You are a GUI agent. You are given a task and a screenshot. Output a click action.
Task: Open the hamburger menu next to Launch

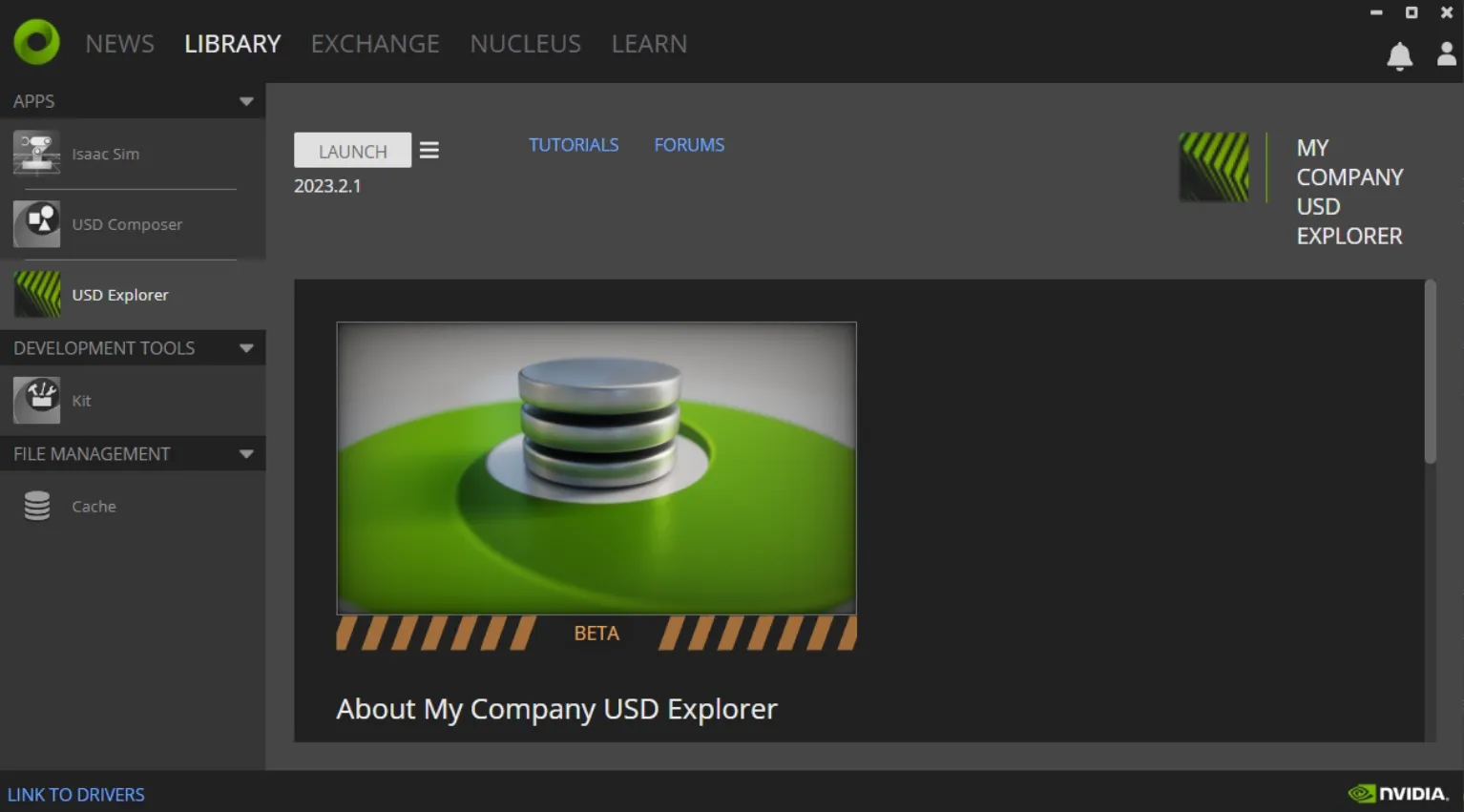tap(429, 151)
